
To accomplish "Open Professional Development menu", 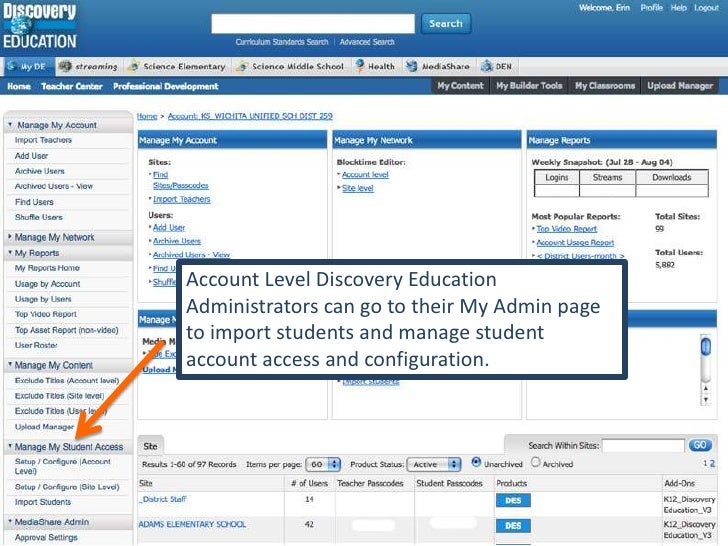I will click(165, 86).
